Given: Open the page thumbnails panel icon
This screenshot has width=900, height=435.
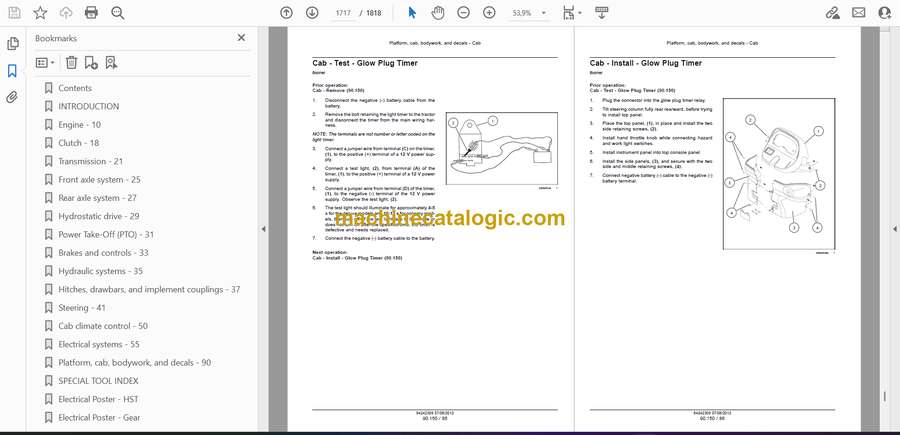Looking at the screenshot, I should tap(13, 44).
